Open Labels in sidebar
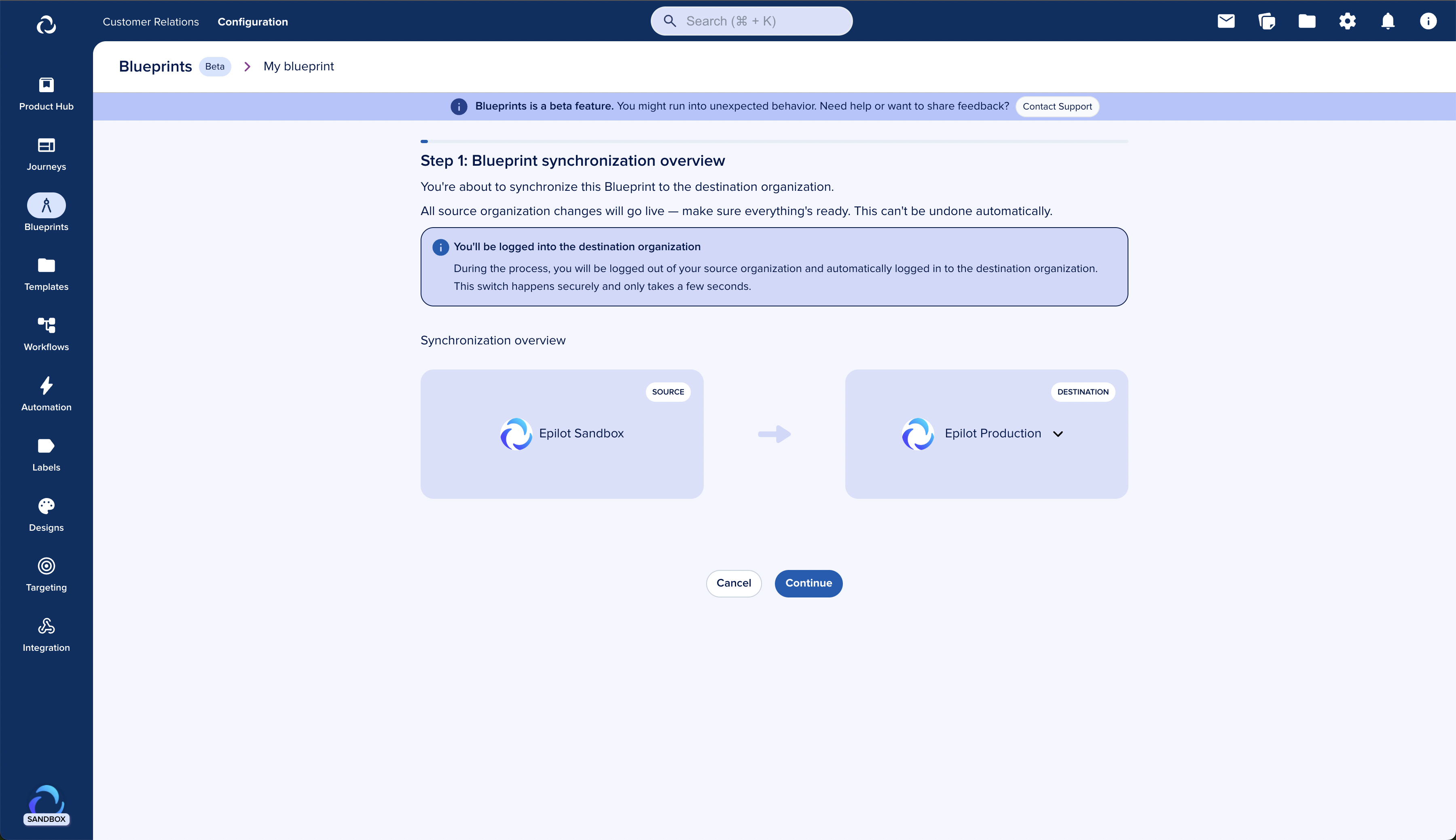Viewport: 1456px width, 840px height. 46,455
